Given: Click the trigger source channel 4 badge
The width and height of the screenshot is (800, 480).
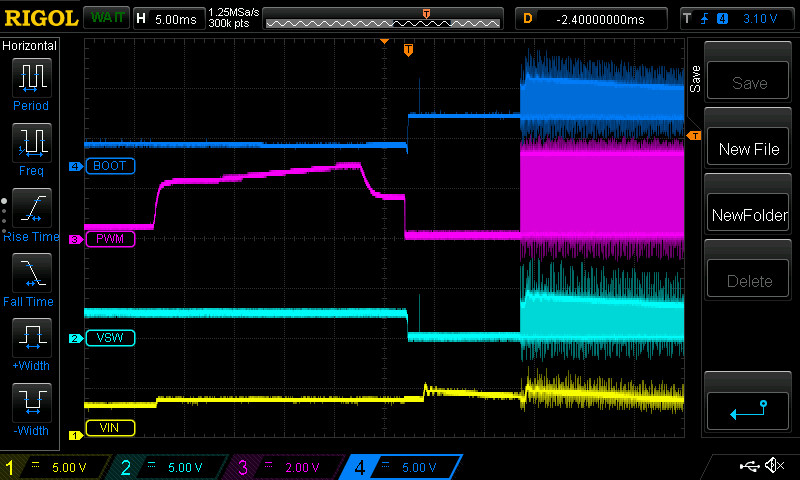Looking at the screenshot, I should click(722, 19).
